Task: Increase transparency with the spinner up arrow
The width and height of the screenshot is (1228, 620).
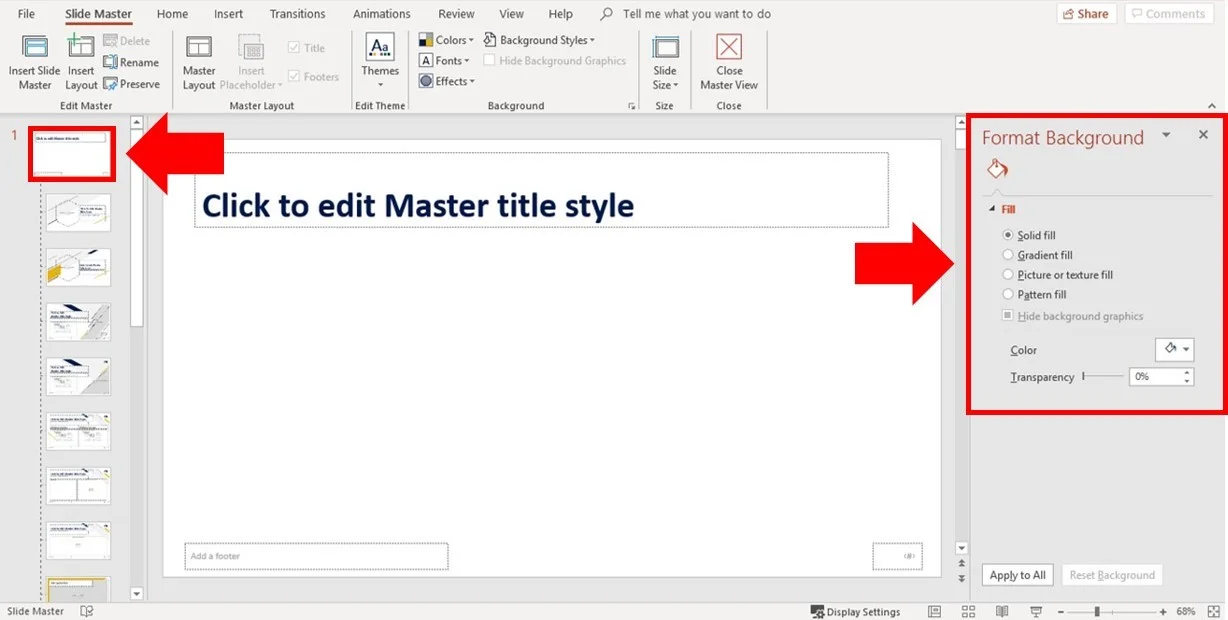Action: pyautogui.click(x=1187, y=373)
